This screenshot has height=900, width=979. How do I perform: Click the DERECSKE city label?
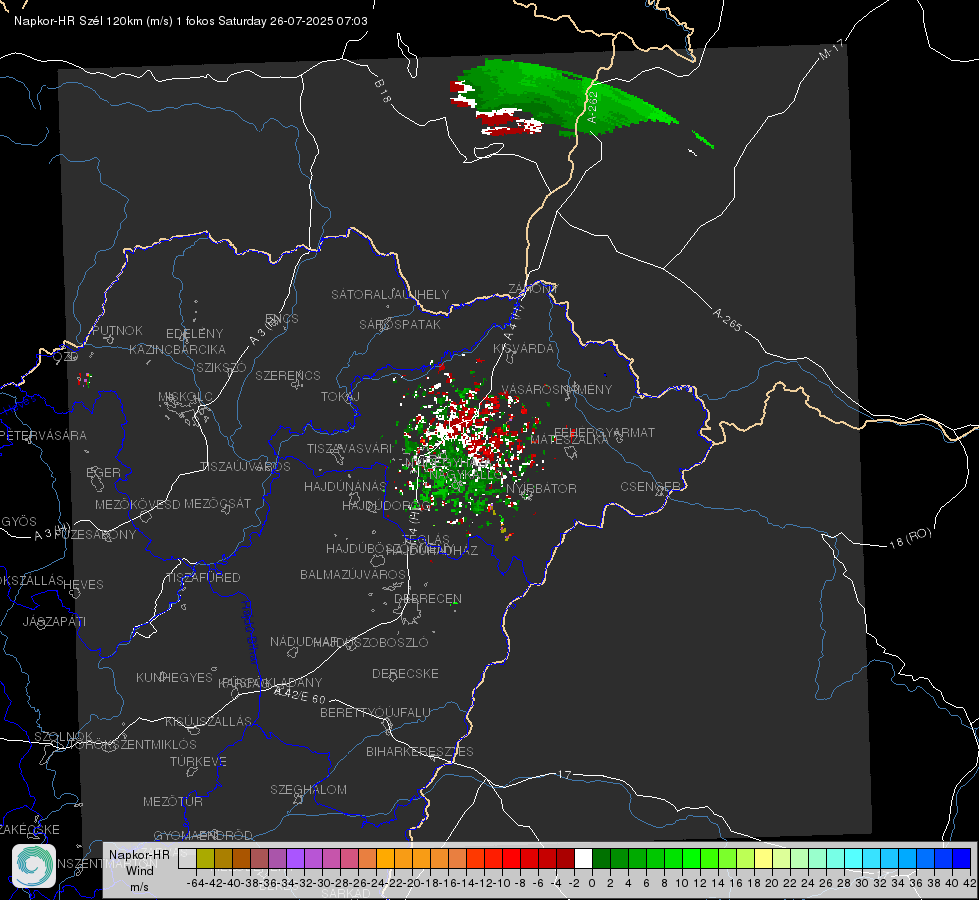click(405, 673)
